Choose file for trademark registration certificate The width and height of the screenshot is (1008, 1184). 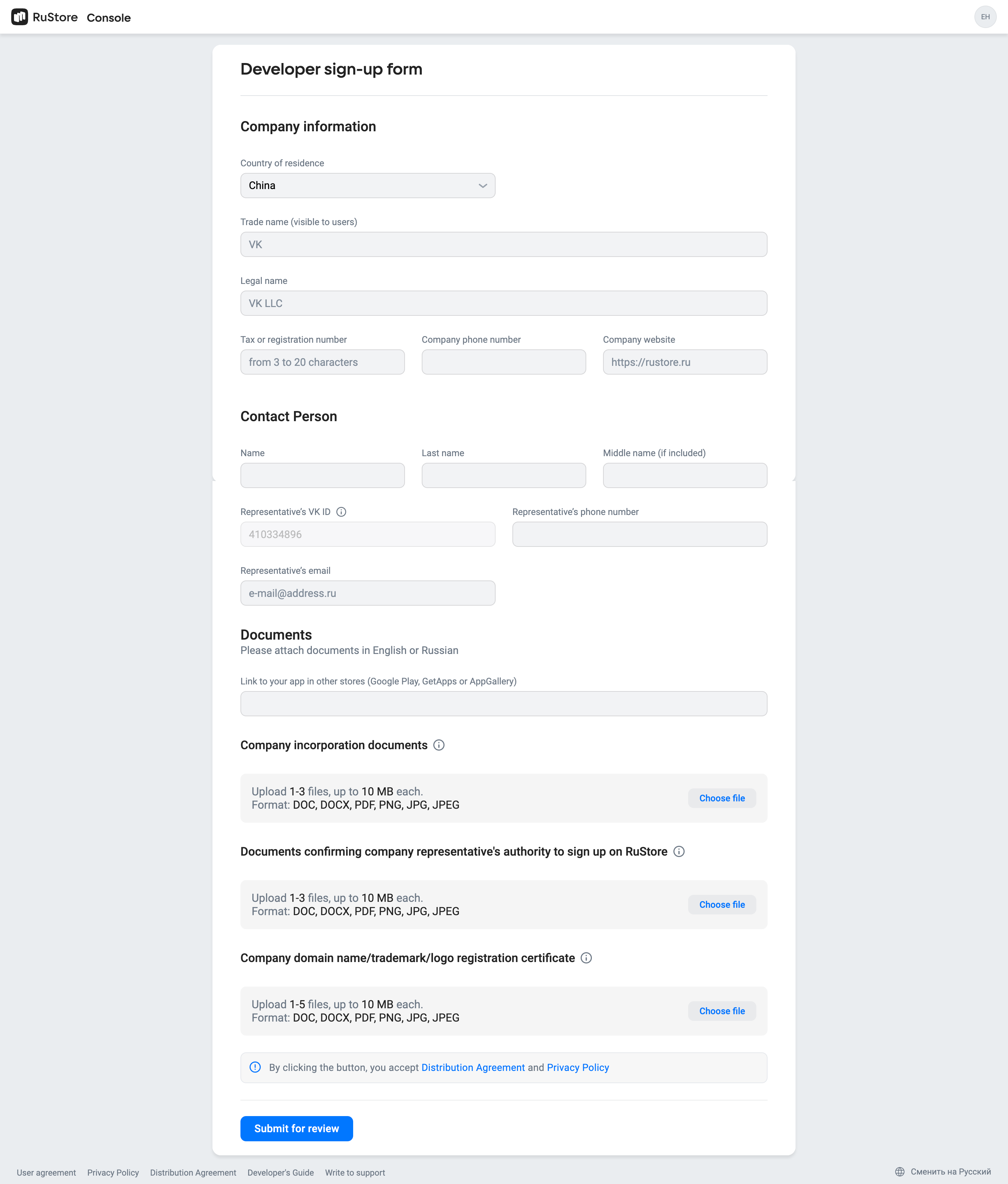[722, 1011]
